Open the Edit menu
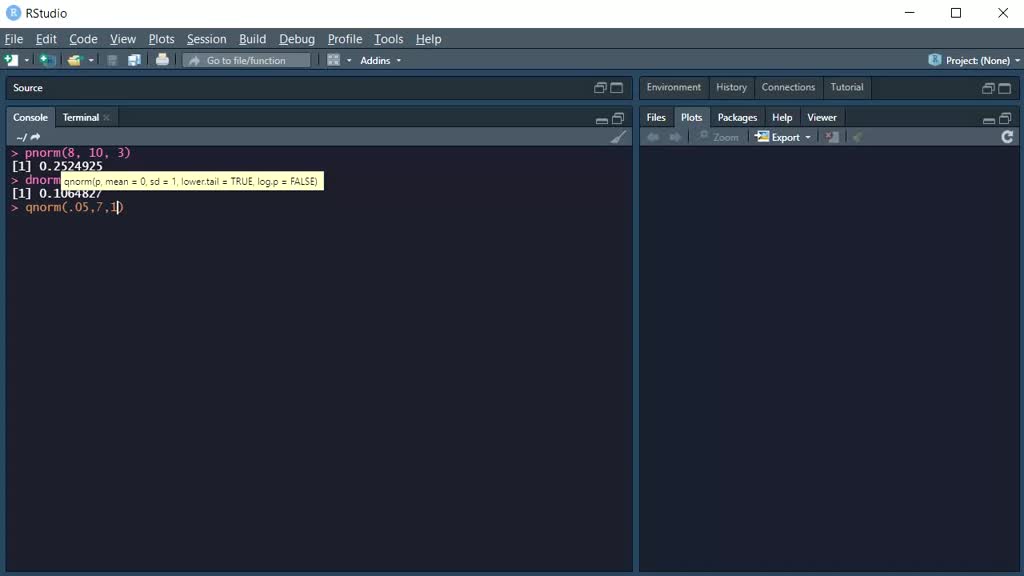This screenshot has height=576, width=1024. [46, 39]
